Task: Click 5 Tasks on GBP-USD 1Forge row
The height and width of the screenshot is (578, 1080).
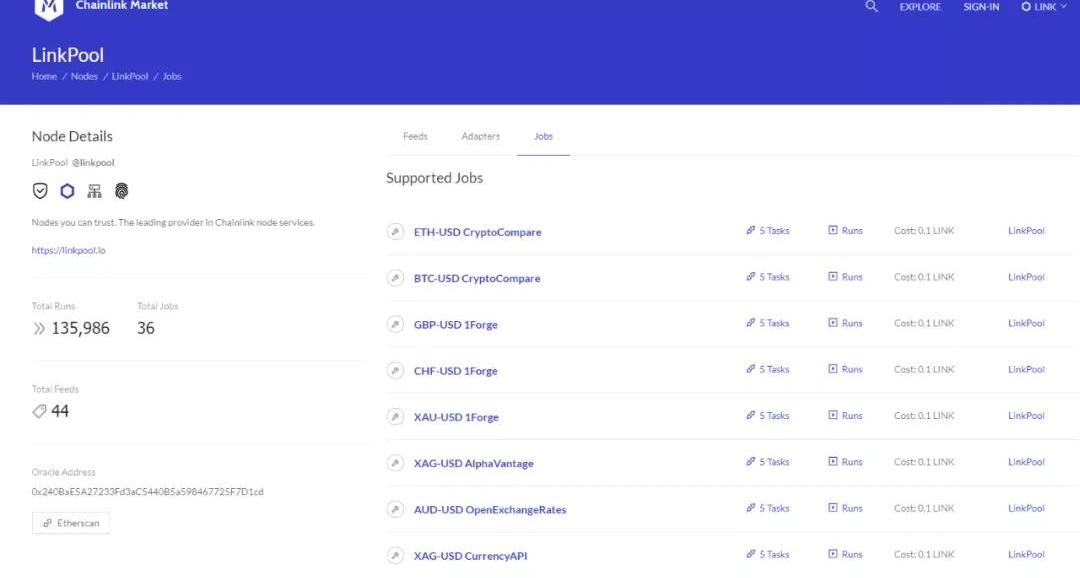Action: point(767,323)
